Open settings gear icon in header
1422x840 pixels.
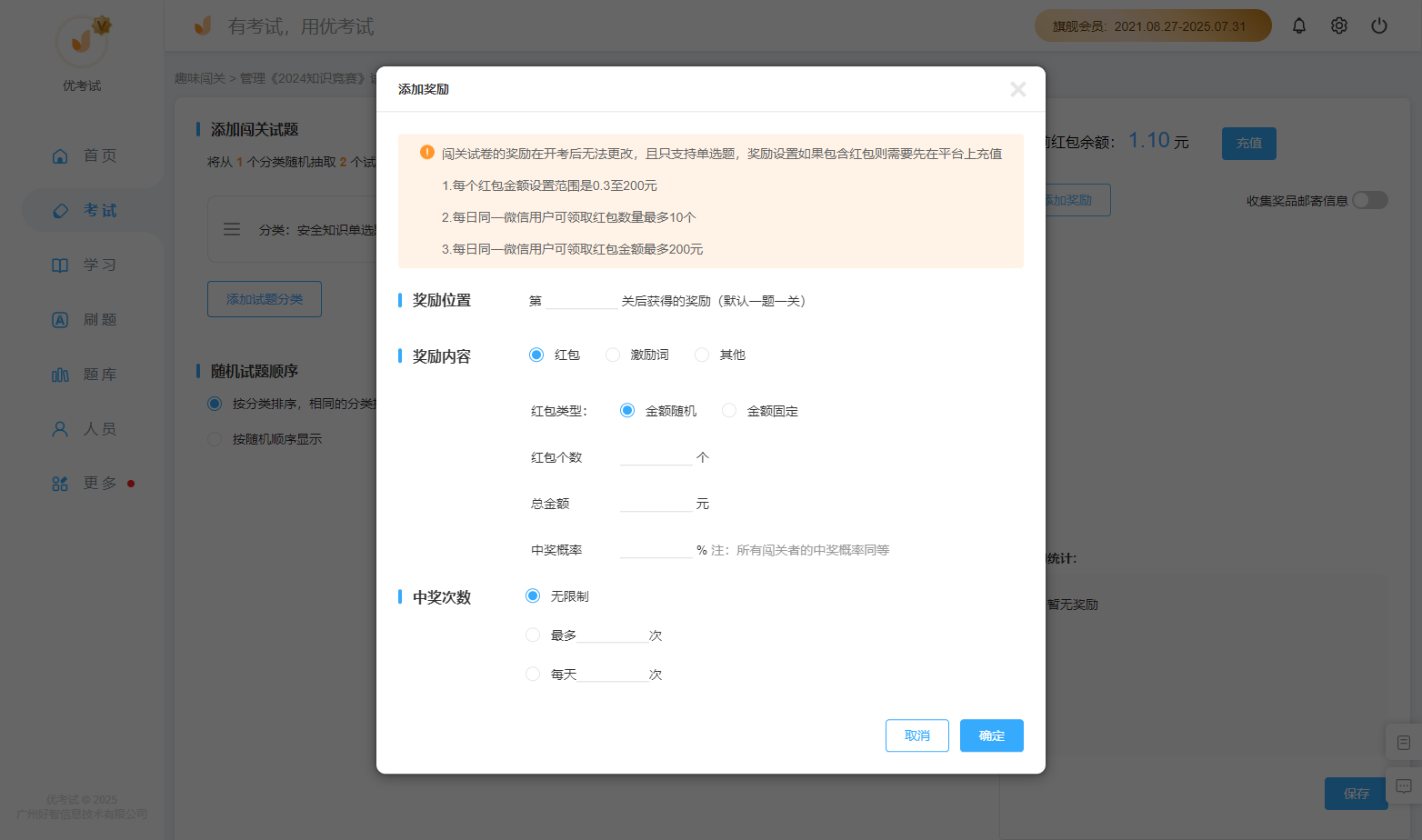point(1339,25)
